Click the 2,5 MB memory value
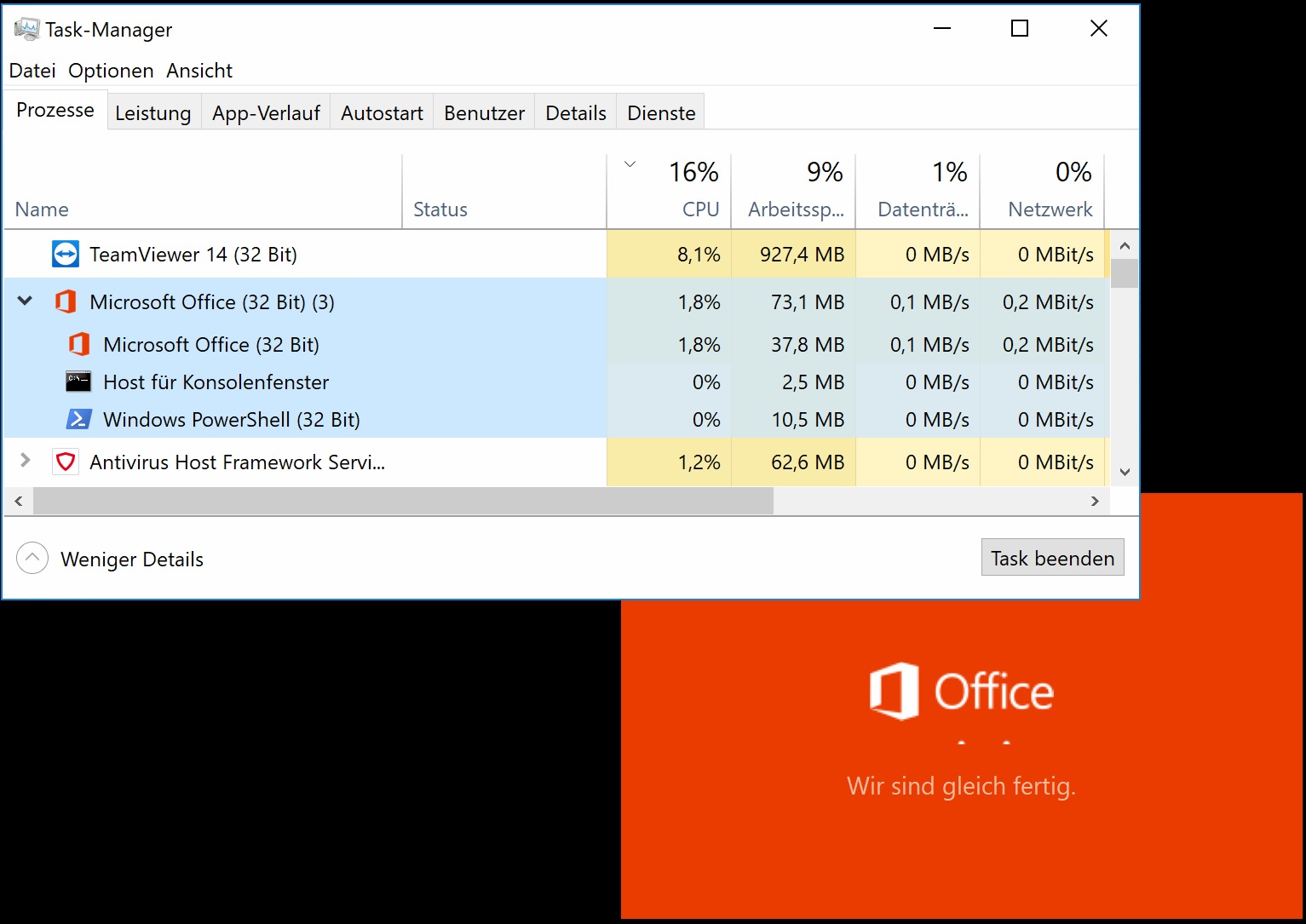This screenshot has height=924, width=1306. tap(813, 382)
